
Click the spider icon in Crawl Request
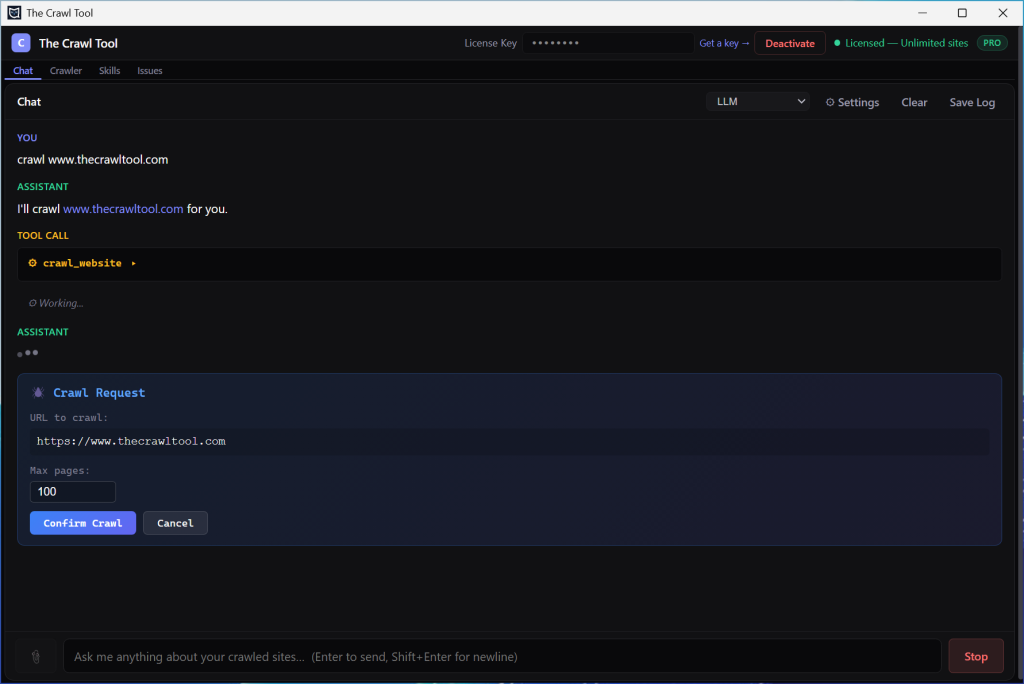click(x=38, y=393)
